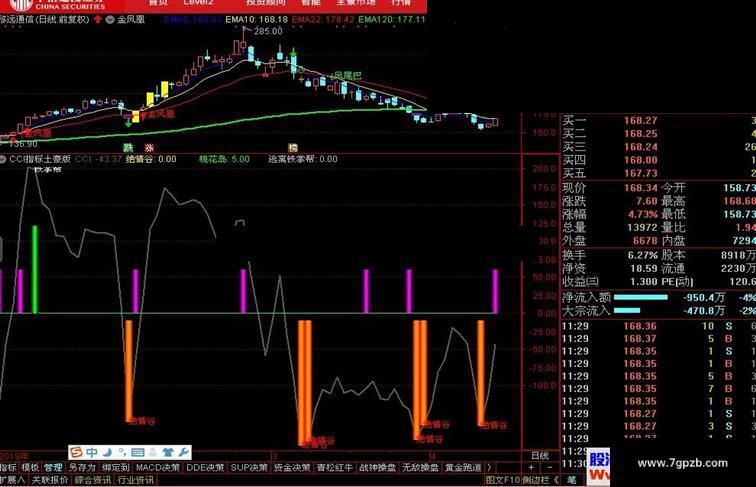Click the Sogou S logo on input toolbar
Viewport: 756px width, 487px height.
(76, 452)
